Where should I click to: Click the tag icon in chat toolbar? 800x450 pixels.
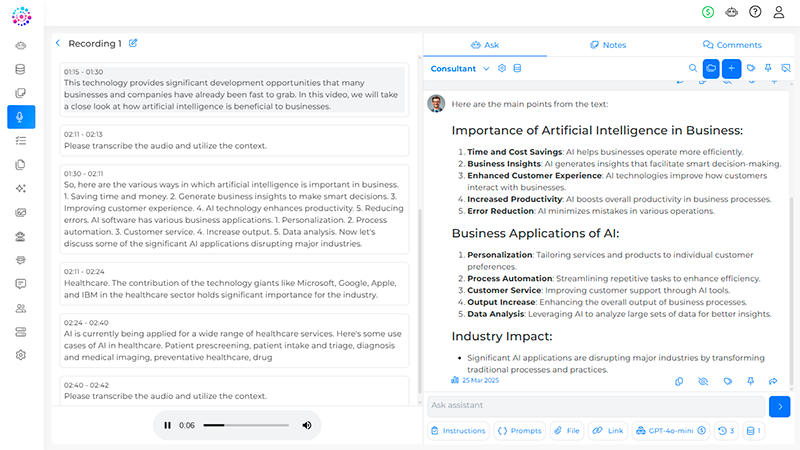click(751, 68)
